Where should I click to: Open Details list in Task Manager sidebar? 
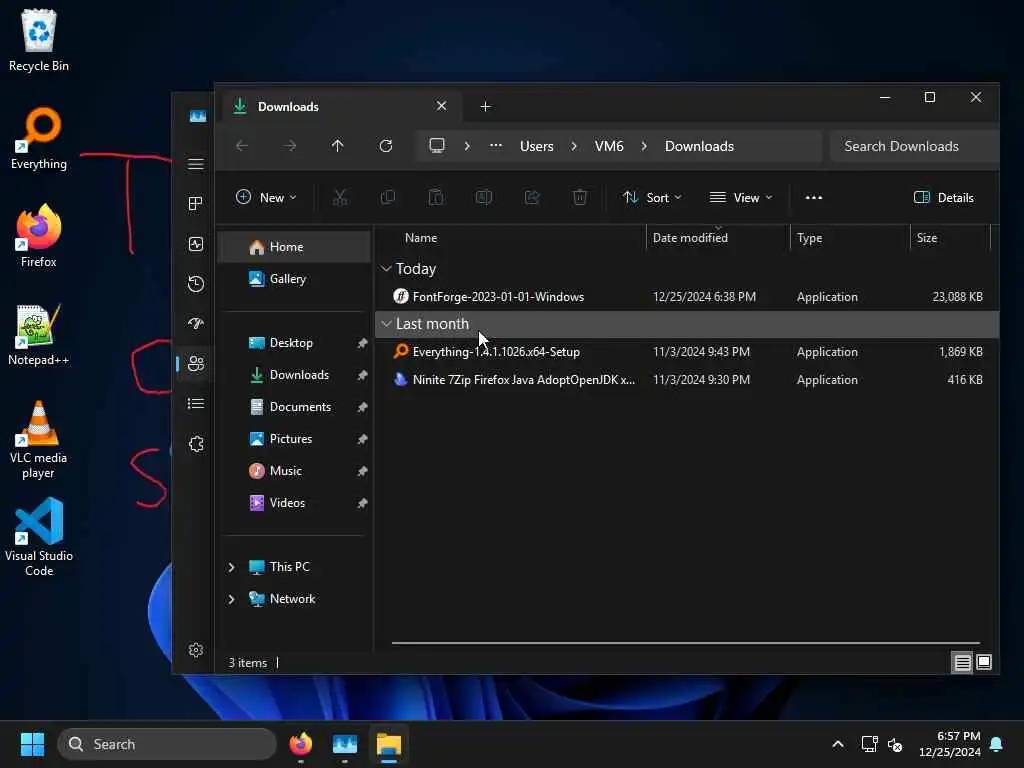click(x=196, y=404)
